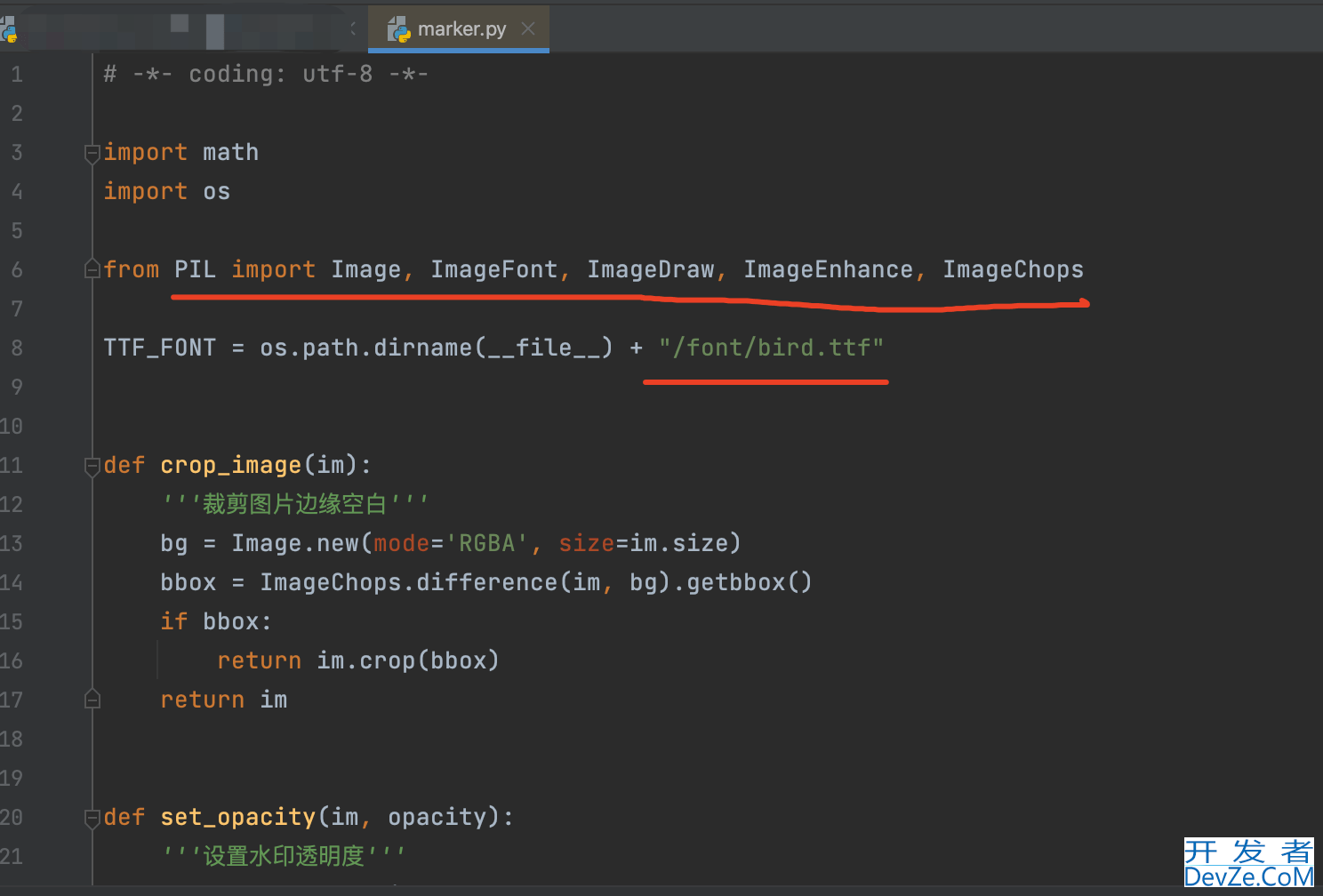
Task: Click the 裁剪图片边缘空白 docstring
Action: (x=295, y=504)
